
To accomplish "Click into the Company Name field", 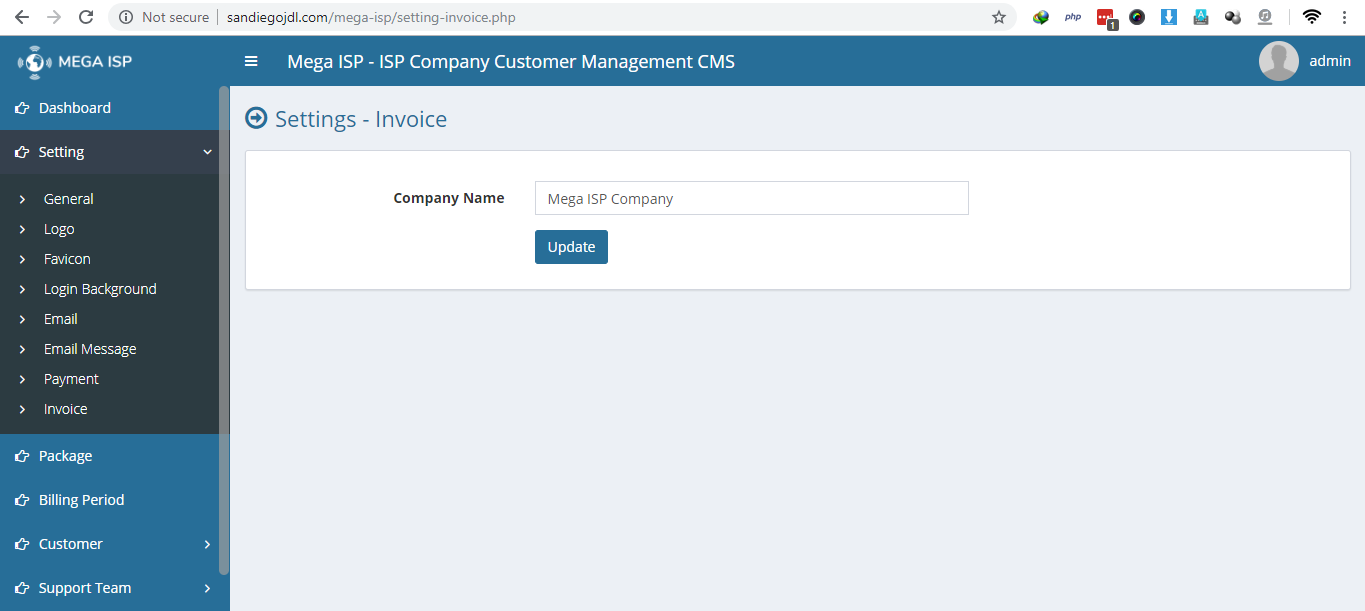I will tap(751, 198).
